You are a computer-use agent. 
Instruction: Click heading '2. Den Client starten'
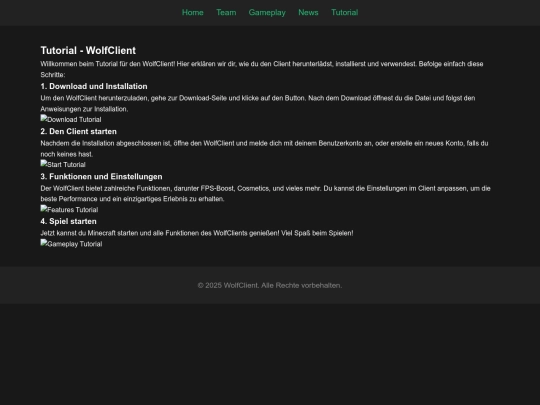(x=79, y=131)
